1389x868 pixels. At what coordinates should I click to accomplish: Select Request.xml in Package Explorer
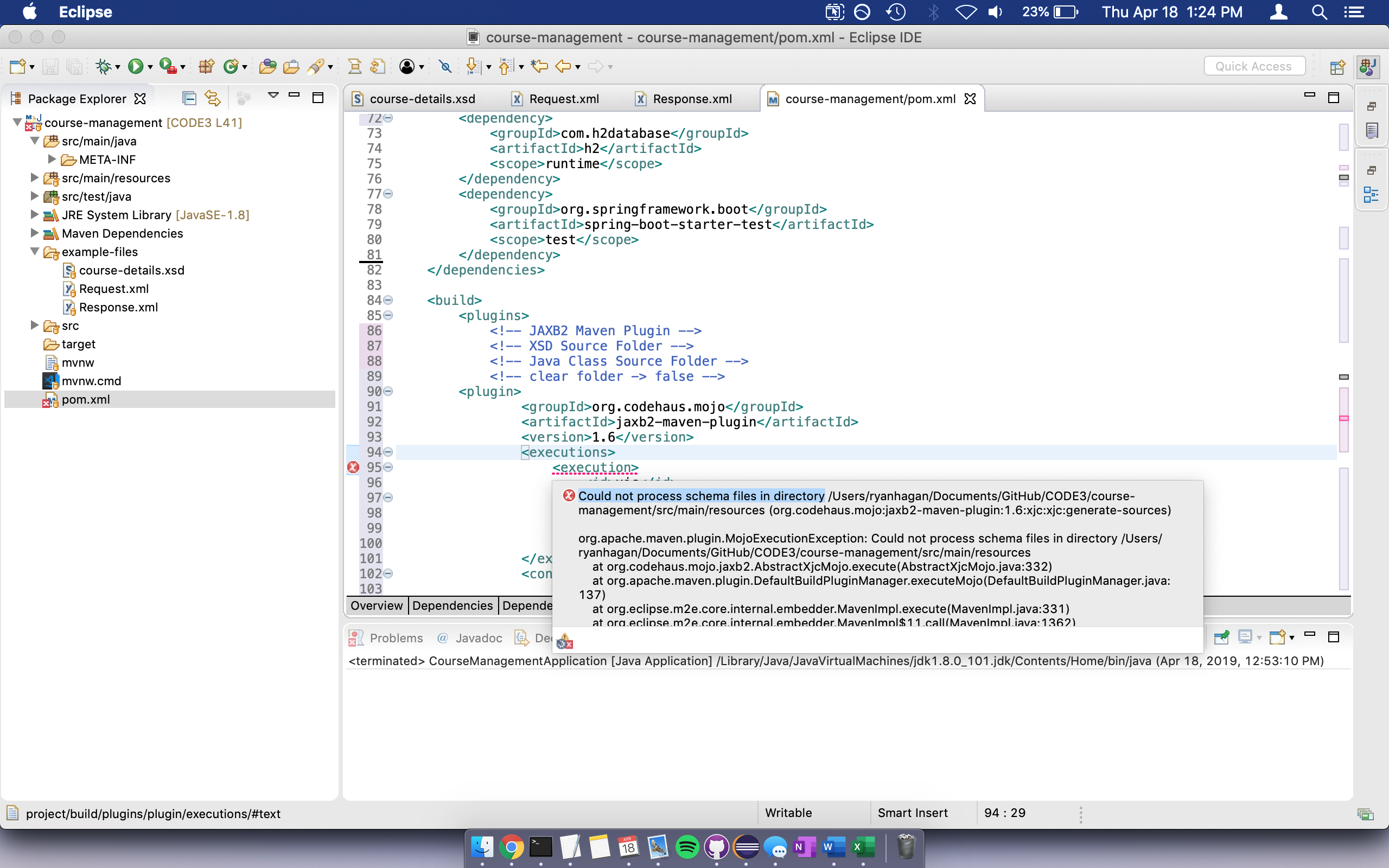click(x=113, y=289)
